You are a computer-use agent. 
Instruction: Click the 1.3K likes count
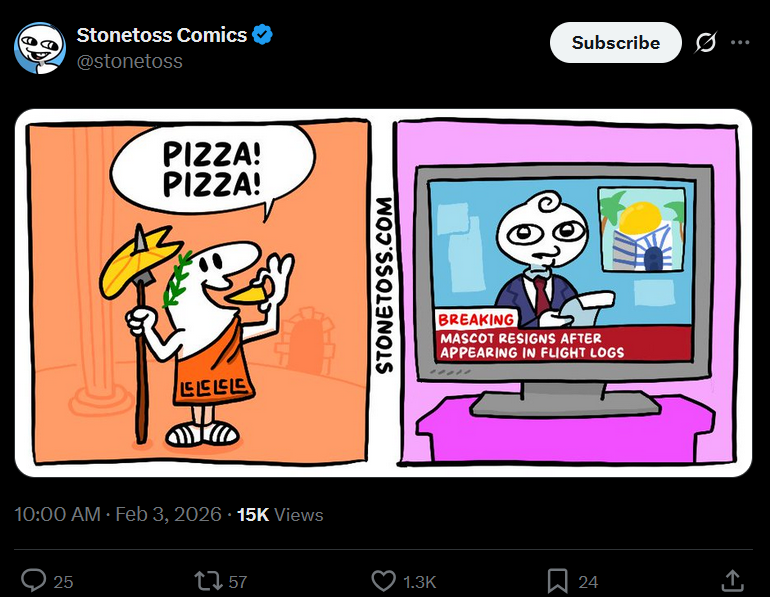[419, 582]
